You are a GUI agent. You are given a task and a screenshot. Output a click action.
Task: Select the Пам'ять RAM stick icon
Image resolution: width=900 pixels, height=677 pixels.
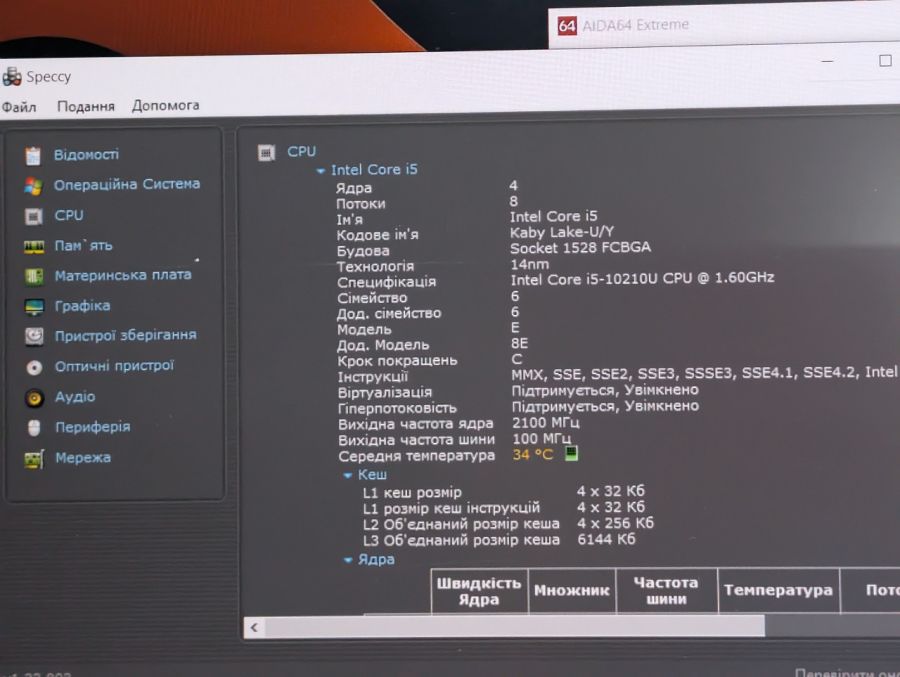(x=34, y=247)
